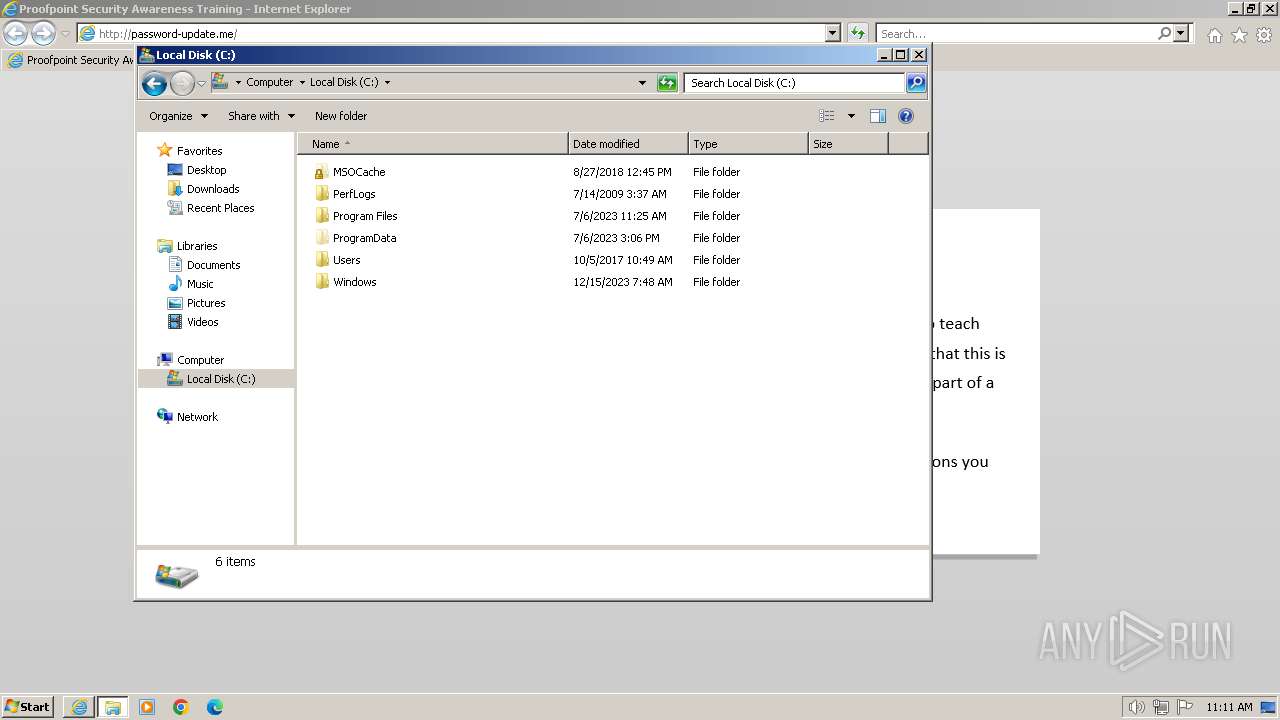
Task: Sort by the Date modified column
Action: 628,144
